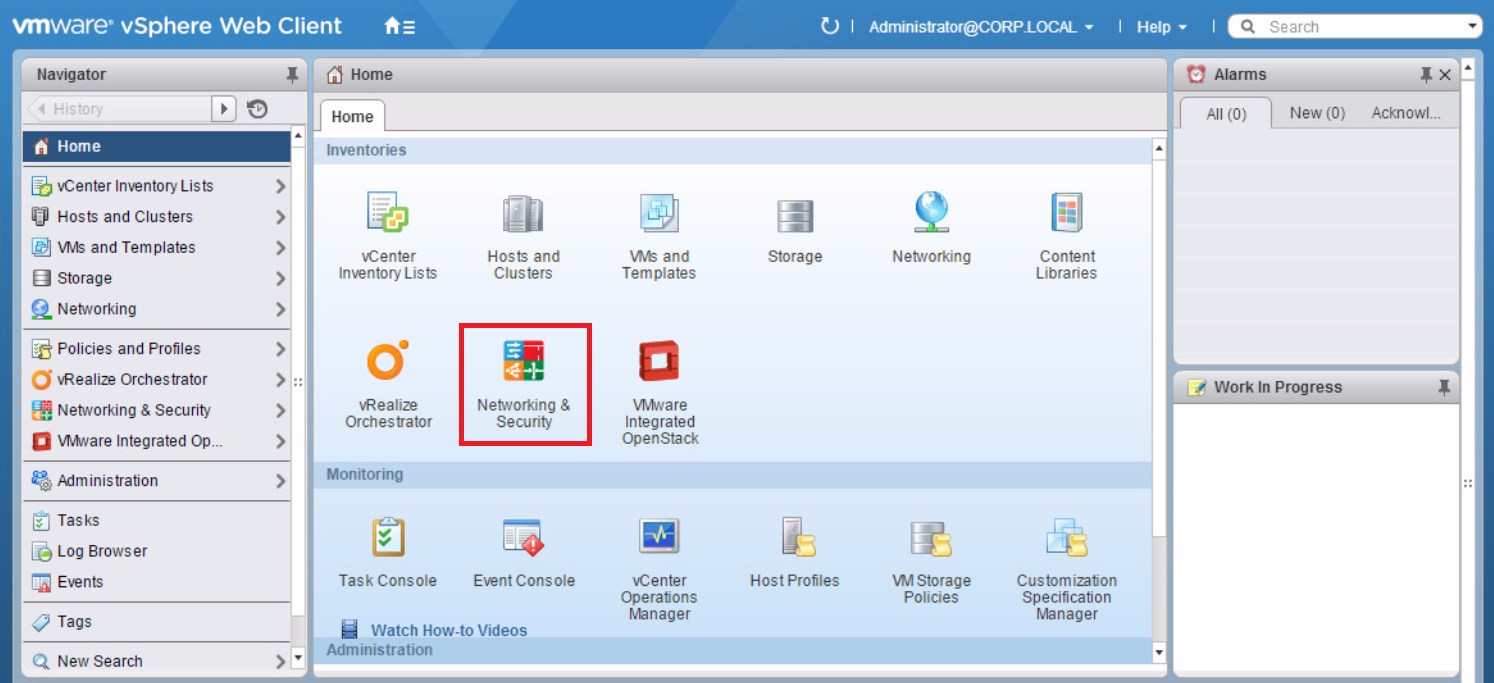This screenshot has height=683, width=1494.
Task: Click Watch How-to Videos link
Action: click(449, 630)
